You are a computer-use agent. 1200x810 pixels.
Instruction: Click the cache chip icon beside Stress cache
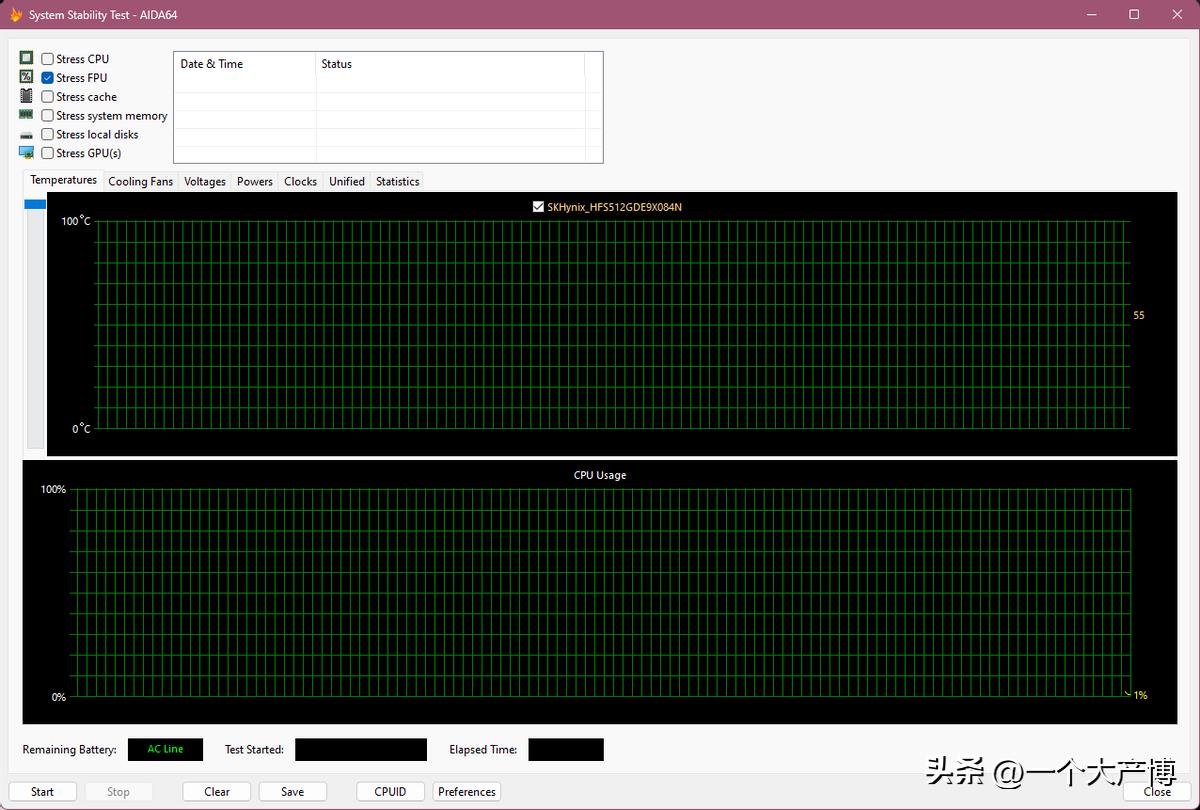26,96
